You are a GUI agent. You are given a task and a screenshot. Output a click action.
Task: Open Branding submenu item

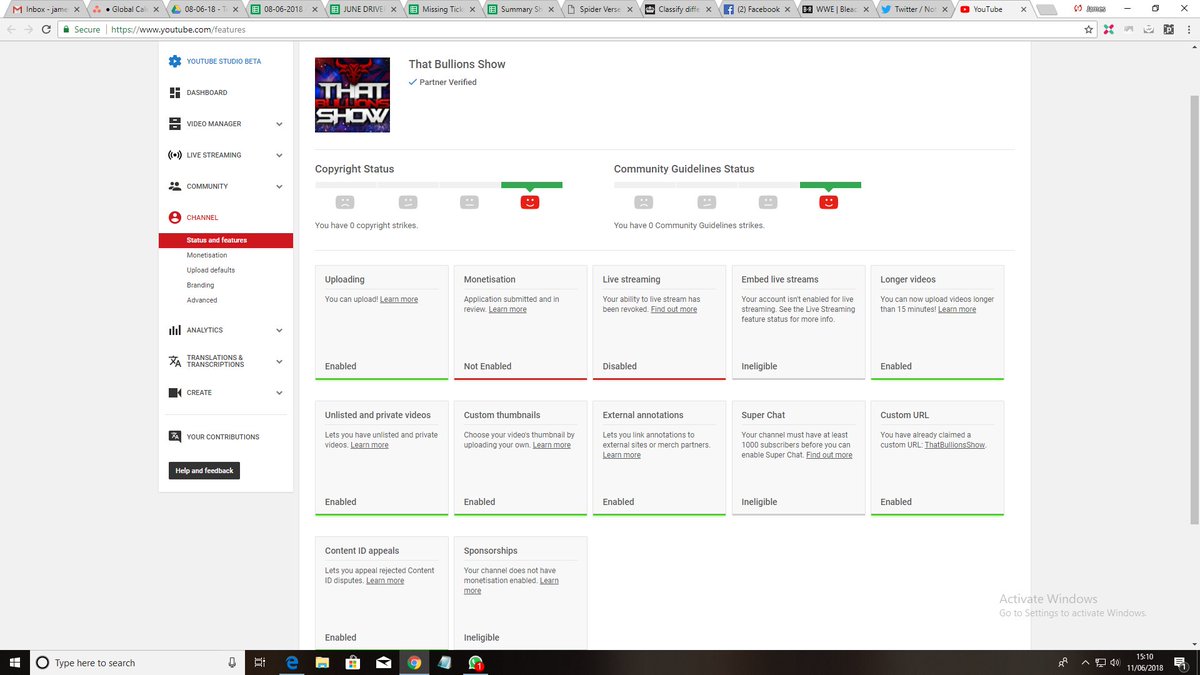200,285
